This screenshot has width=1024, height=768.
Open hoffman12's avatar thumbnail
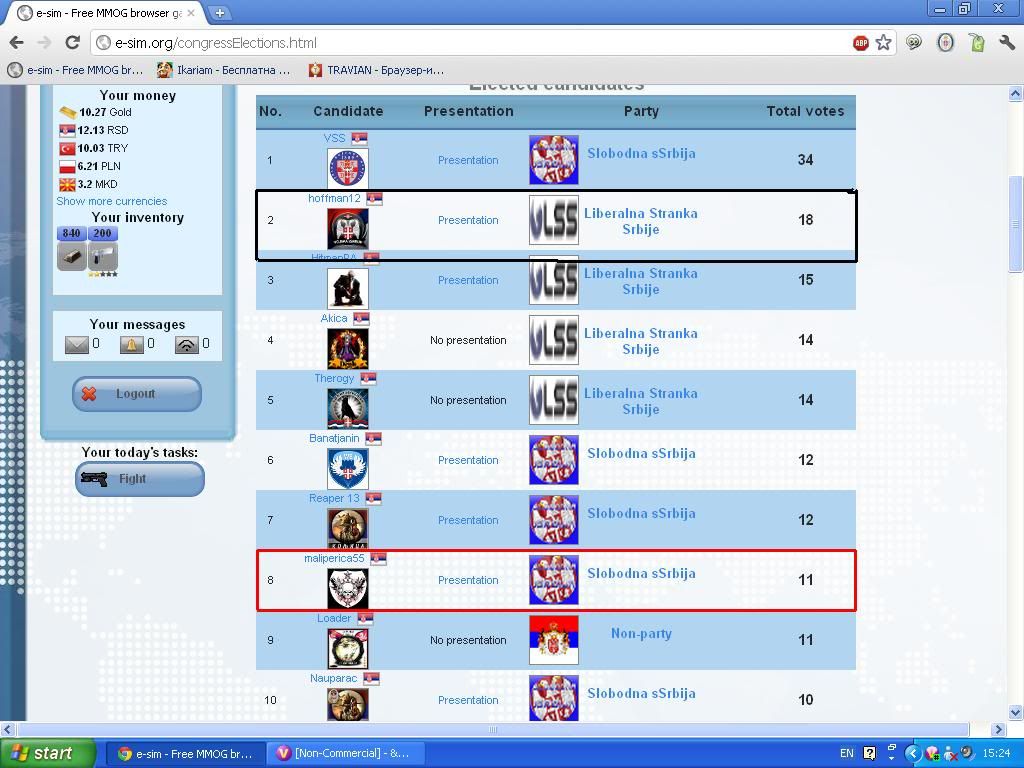tap(347, 229)
